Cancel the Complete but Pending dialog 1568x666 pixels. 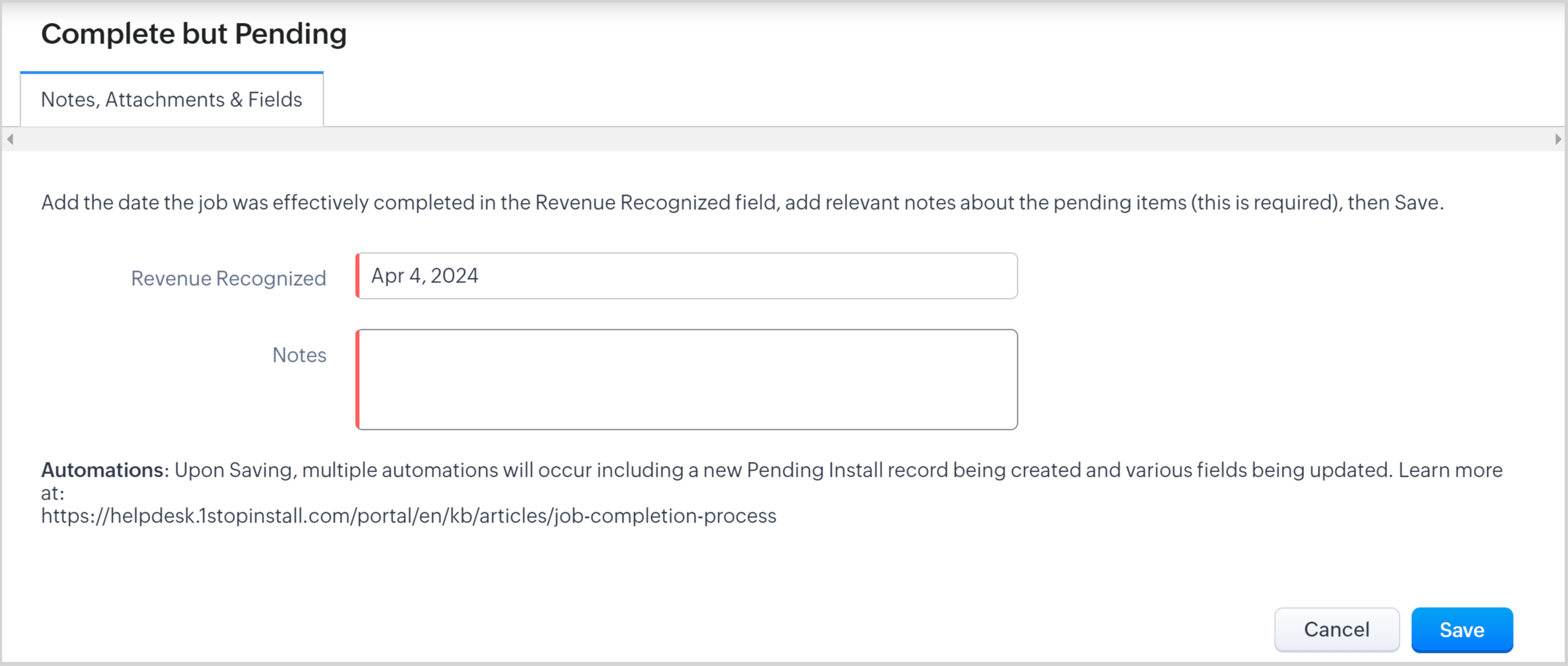1336,629
